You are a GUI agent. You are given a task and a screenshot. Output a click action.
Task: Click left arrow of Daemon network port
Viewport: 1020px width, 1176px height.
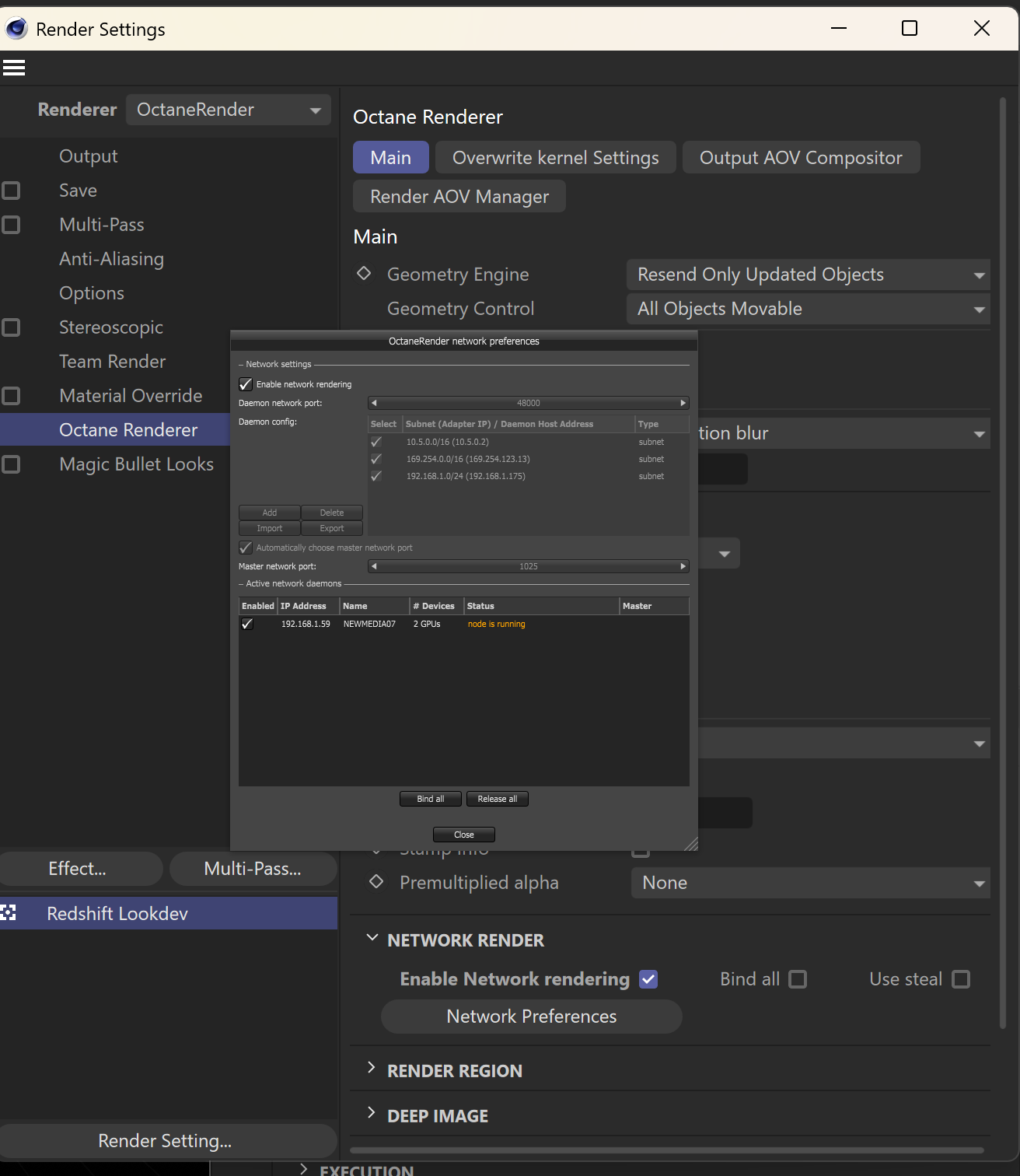click(374, 403)
